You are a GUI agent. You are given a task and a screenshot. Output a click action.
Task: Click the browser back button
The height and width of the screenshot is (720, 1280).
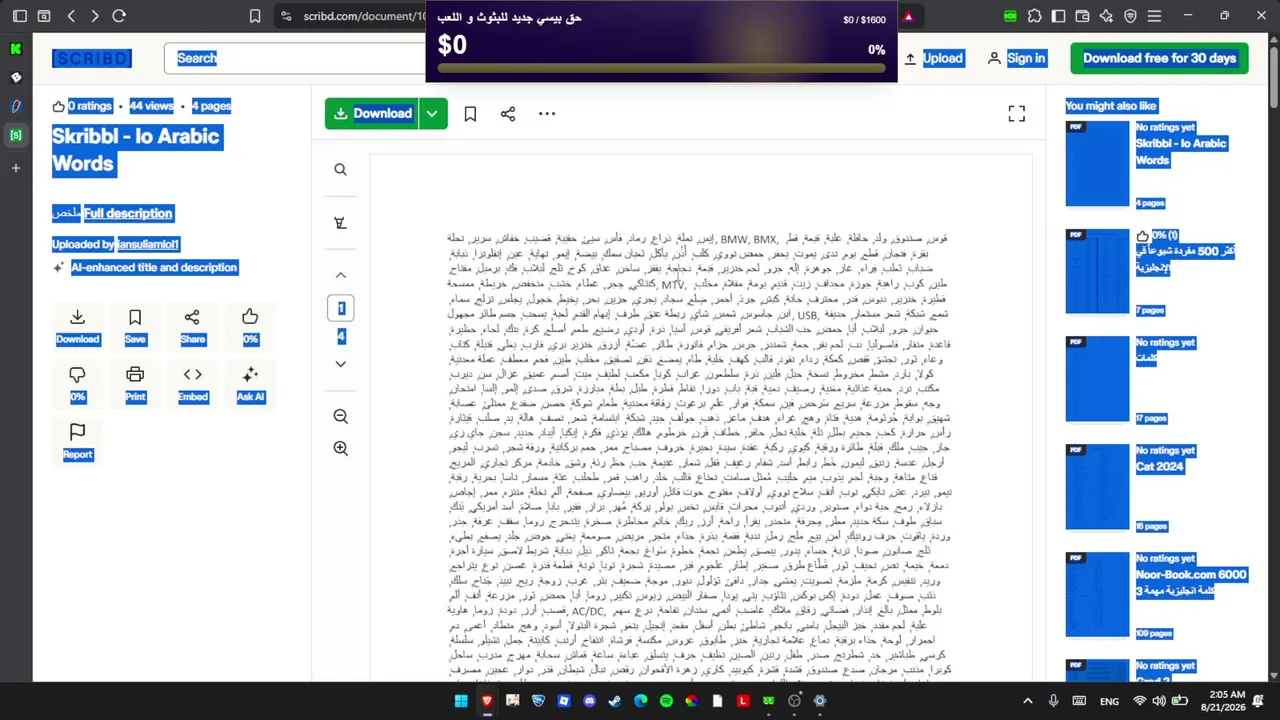pyautogui.click(x=71, y=16)
